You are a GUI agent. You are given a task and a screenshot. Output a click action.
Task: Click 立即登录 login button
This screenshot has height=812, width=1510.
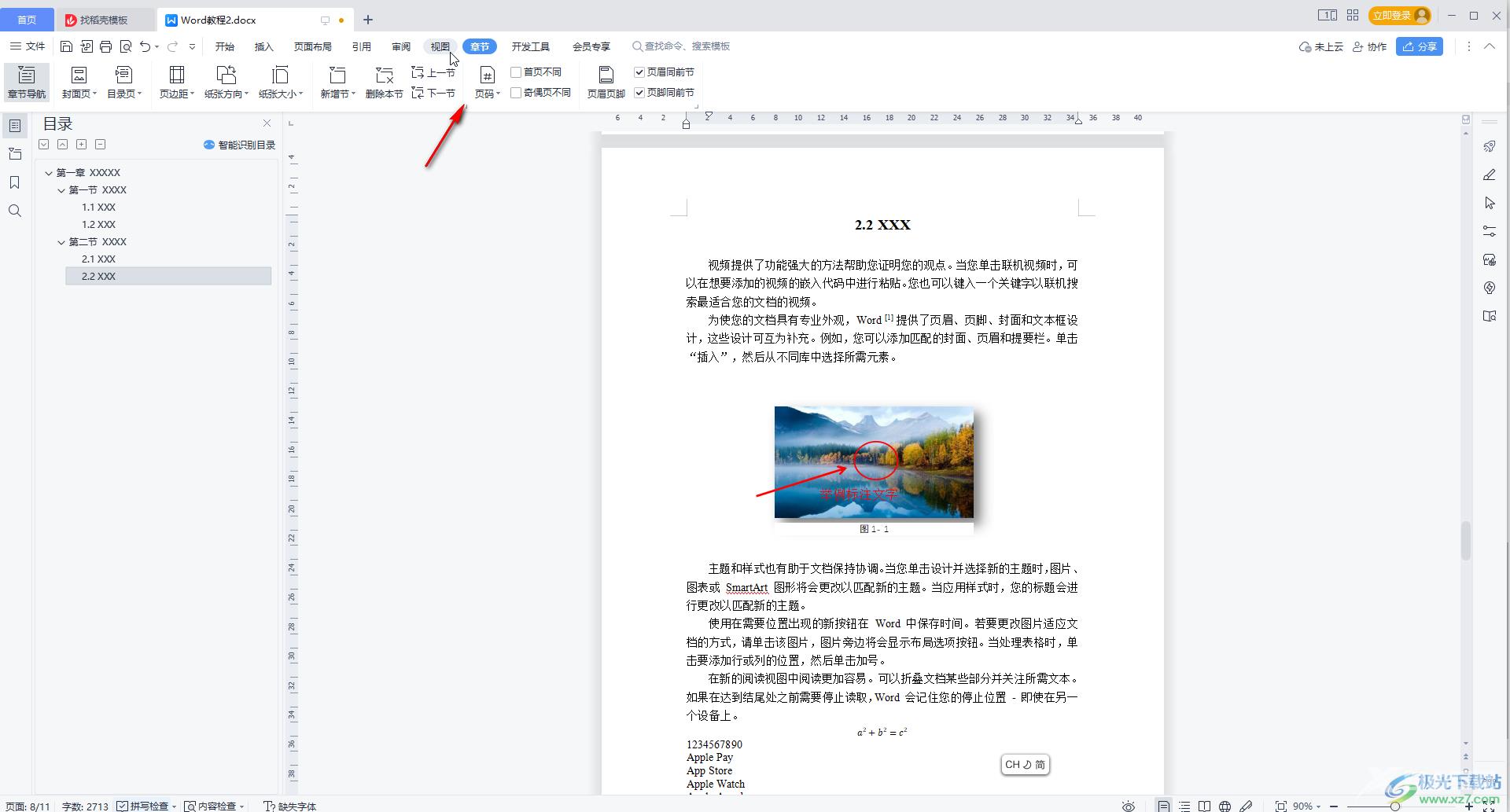1399,15
